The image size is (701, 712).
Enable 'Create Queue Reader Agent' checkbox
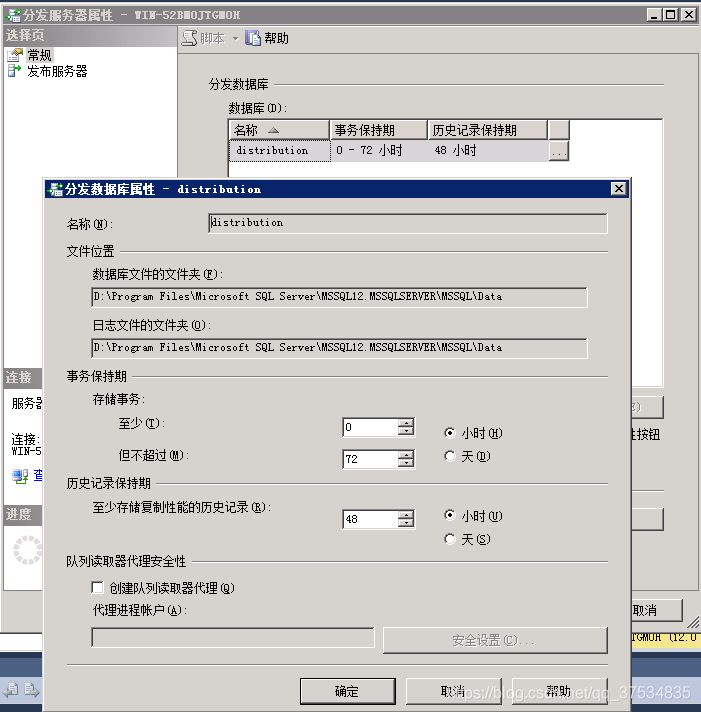(97, 588)
